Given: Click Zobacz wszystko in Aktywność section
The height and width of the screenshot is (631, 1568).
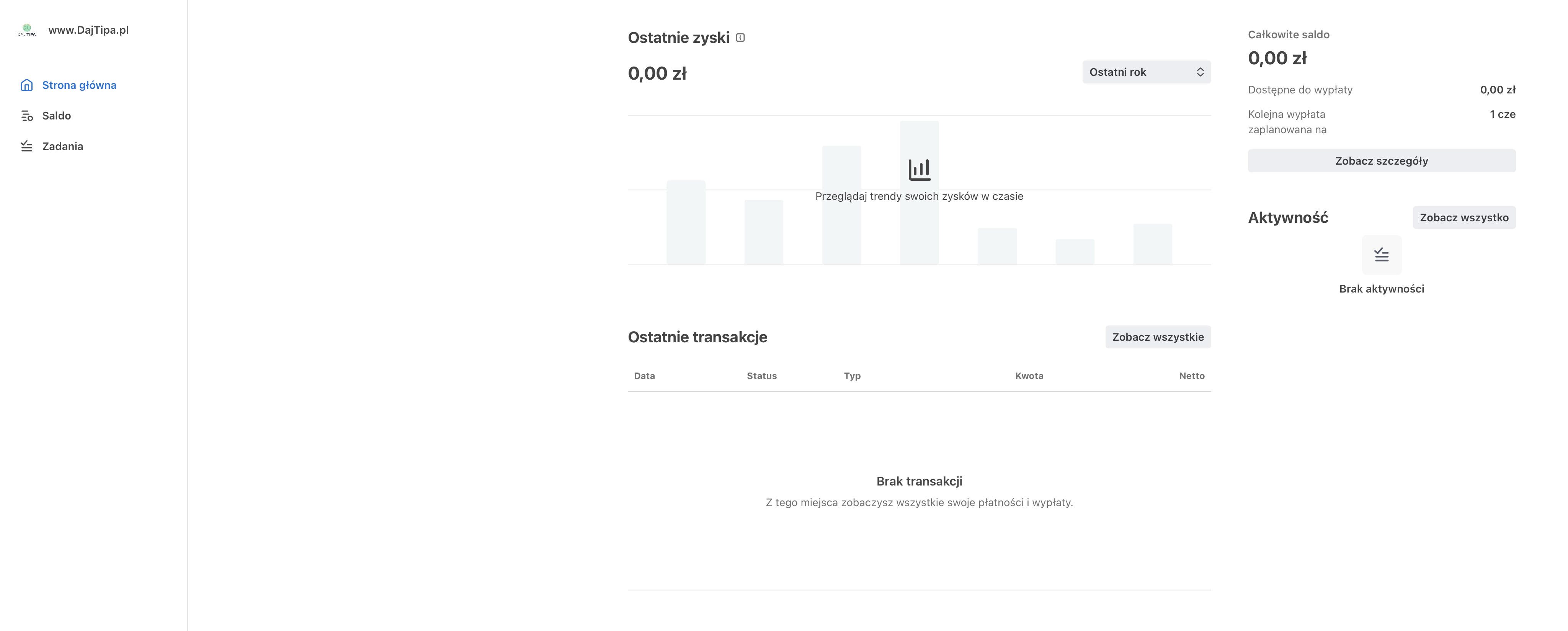Looking at the screenshot, I should tap(1464, 217).
